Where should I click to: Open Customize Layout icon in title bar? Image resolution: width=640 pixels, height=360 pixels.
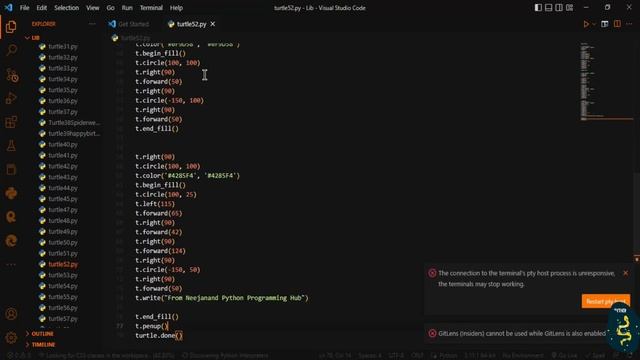[x=569, y=8]
